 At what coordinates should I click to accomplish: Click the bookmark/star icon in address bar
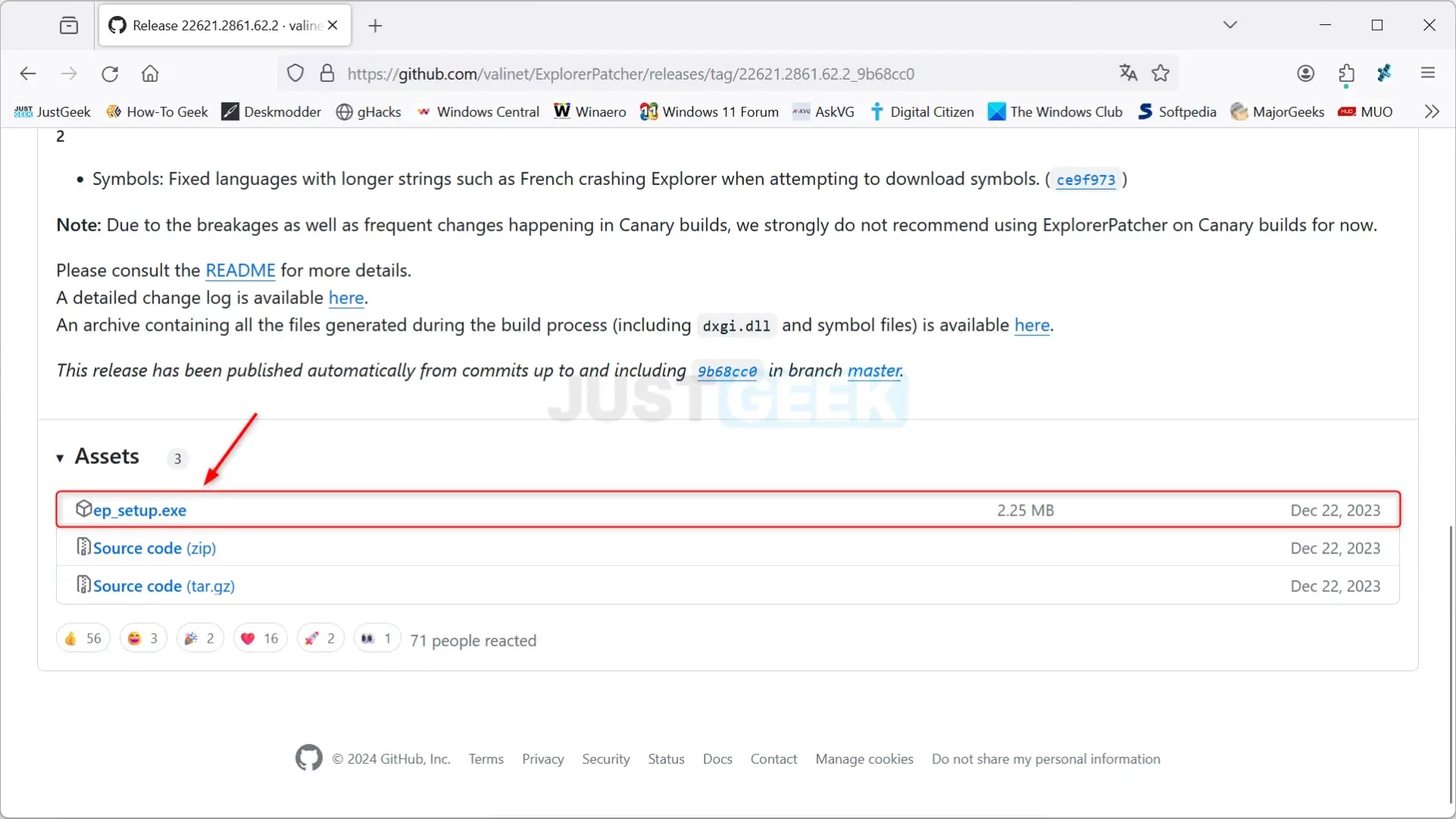pos(1161,73)
